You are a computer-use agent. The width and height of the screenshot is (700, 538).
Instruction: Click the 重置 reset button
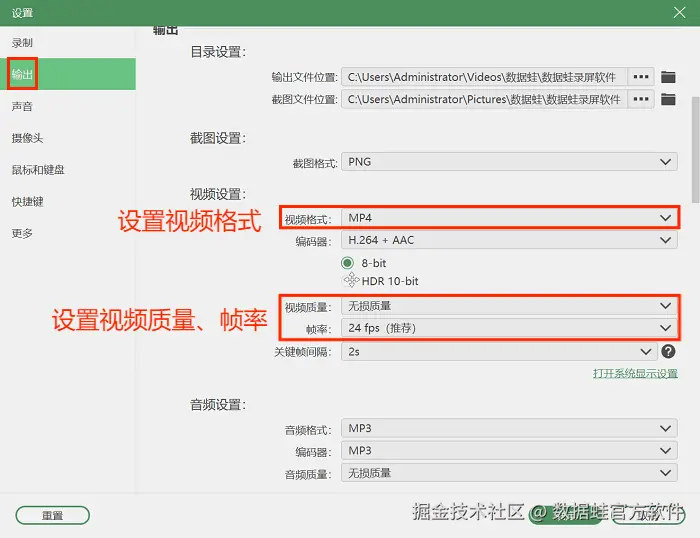coord(53,515)
